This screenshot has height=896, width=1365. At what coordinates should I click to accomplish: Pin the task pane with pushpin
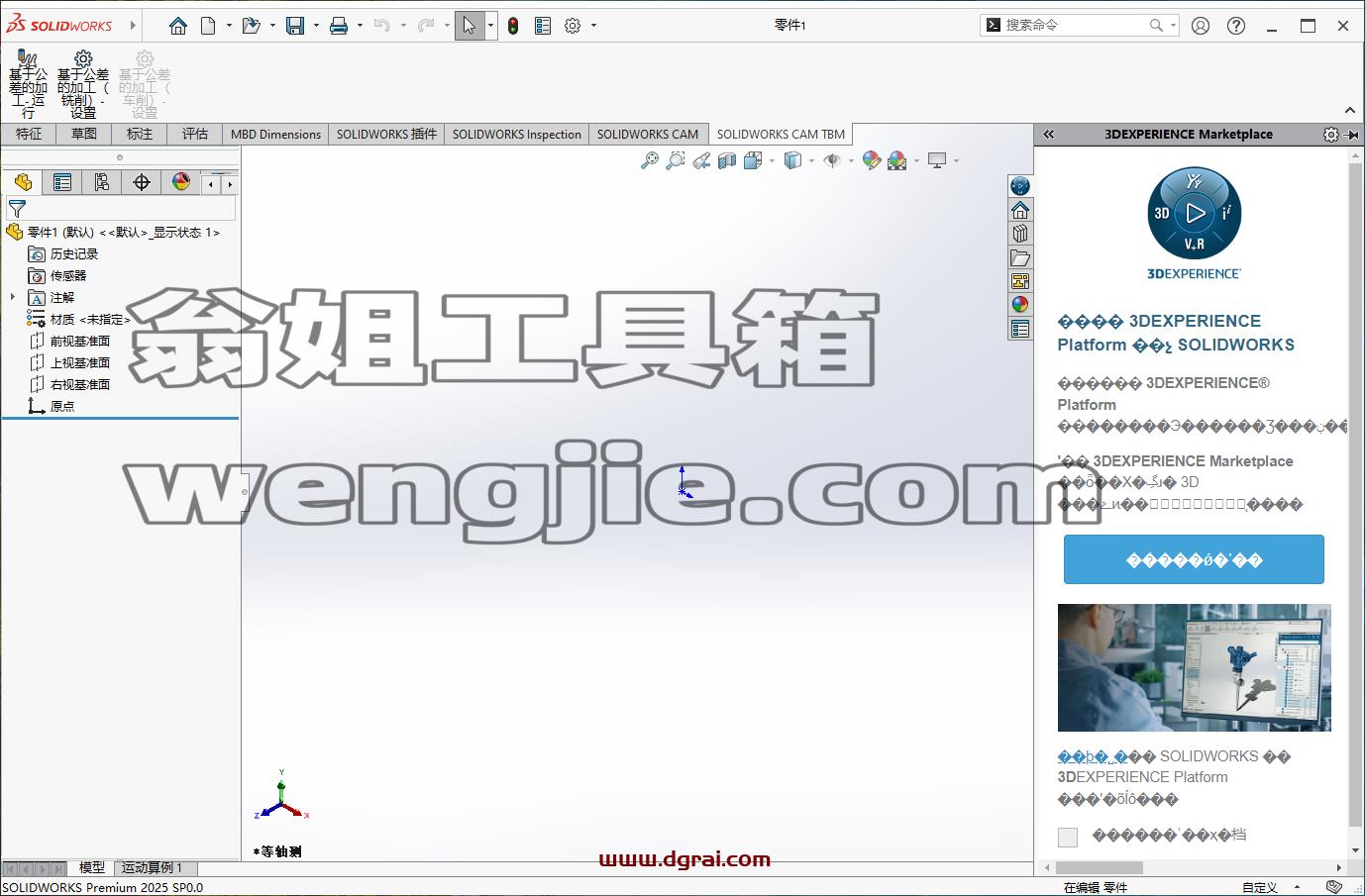click(1353, 135)
